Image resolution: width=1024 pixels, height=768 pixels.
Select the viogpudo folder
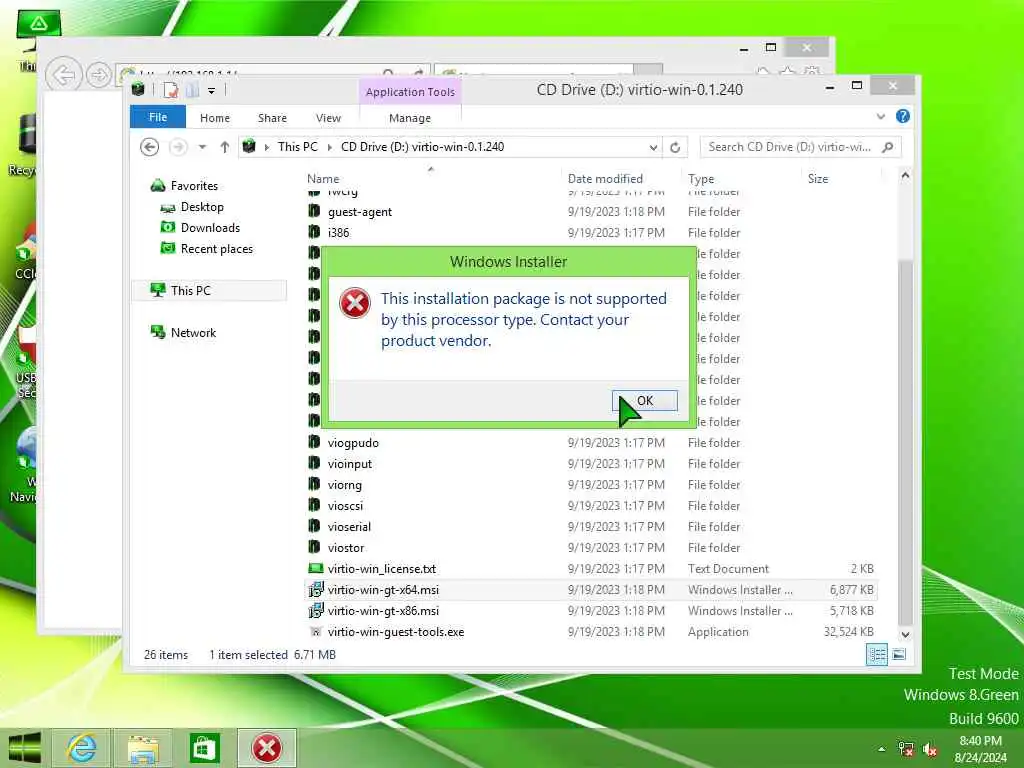(x=353, y=443)
